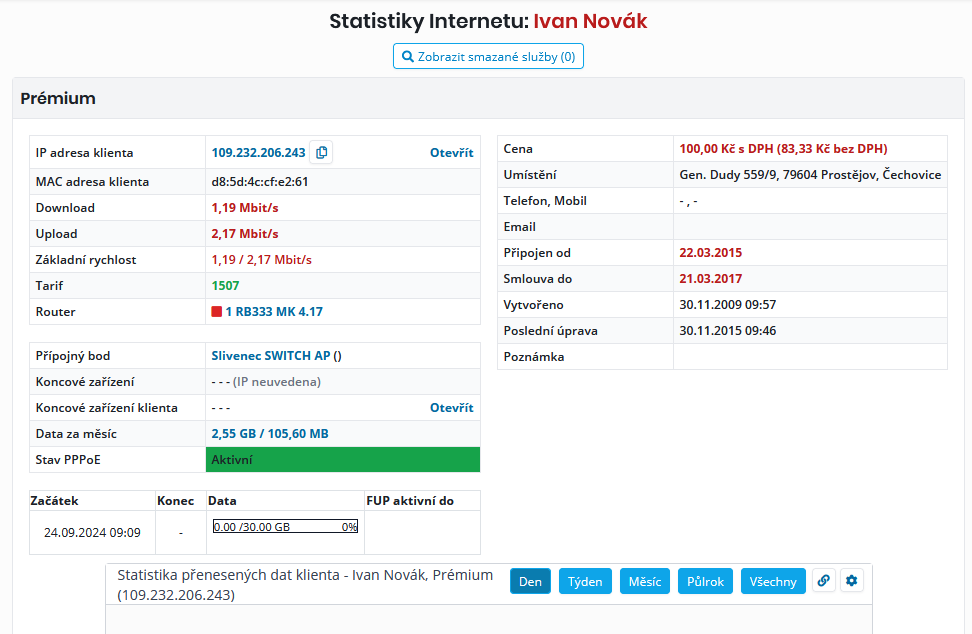
Task: Open chart settings with the gear icon
Action: pyautogui.click(x=851, y=581)
